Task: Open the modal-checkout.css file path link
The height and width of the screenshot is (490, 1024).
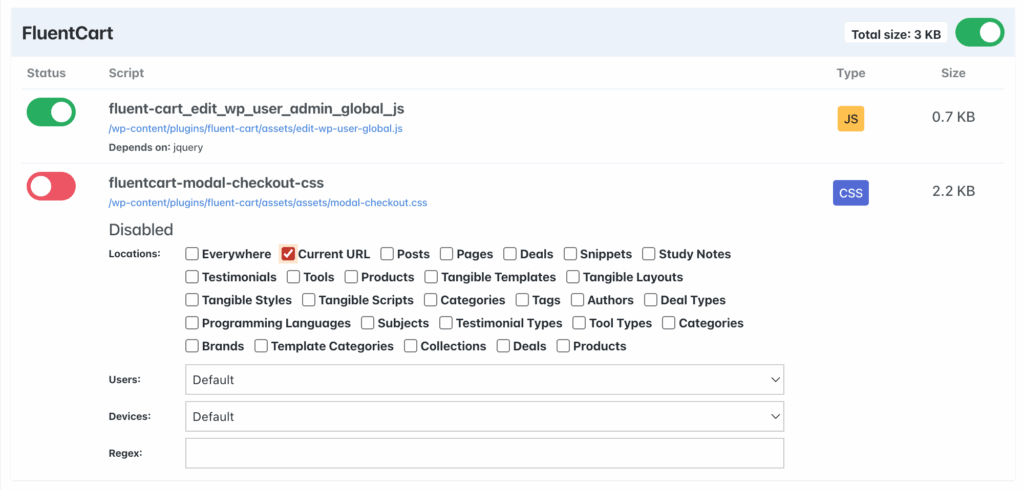Action: (267, 203)
